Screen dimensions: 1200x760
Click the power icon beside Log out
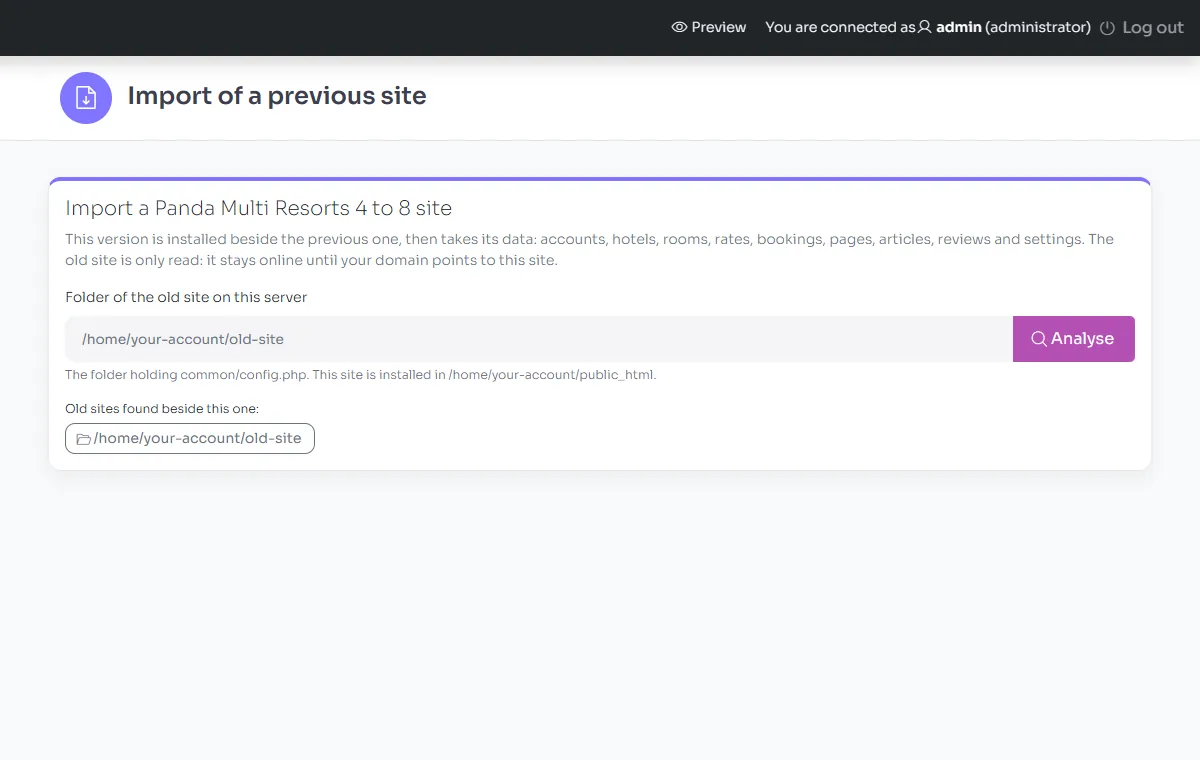click(x=1107, y=28)
